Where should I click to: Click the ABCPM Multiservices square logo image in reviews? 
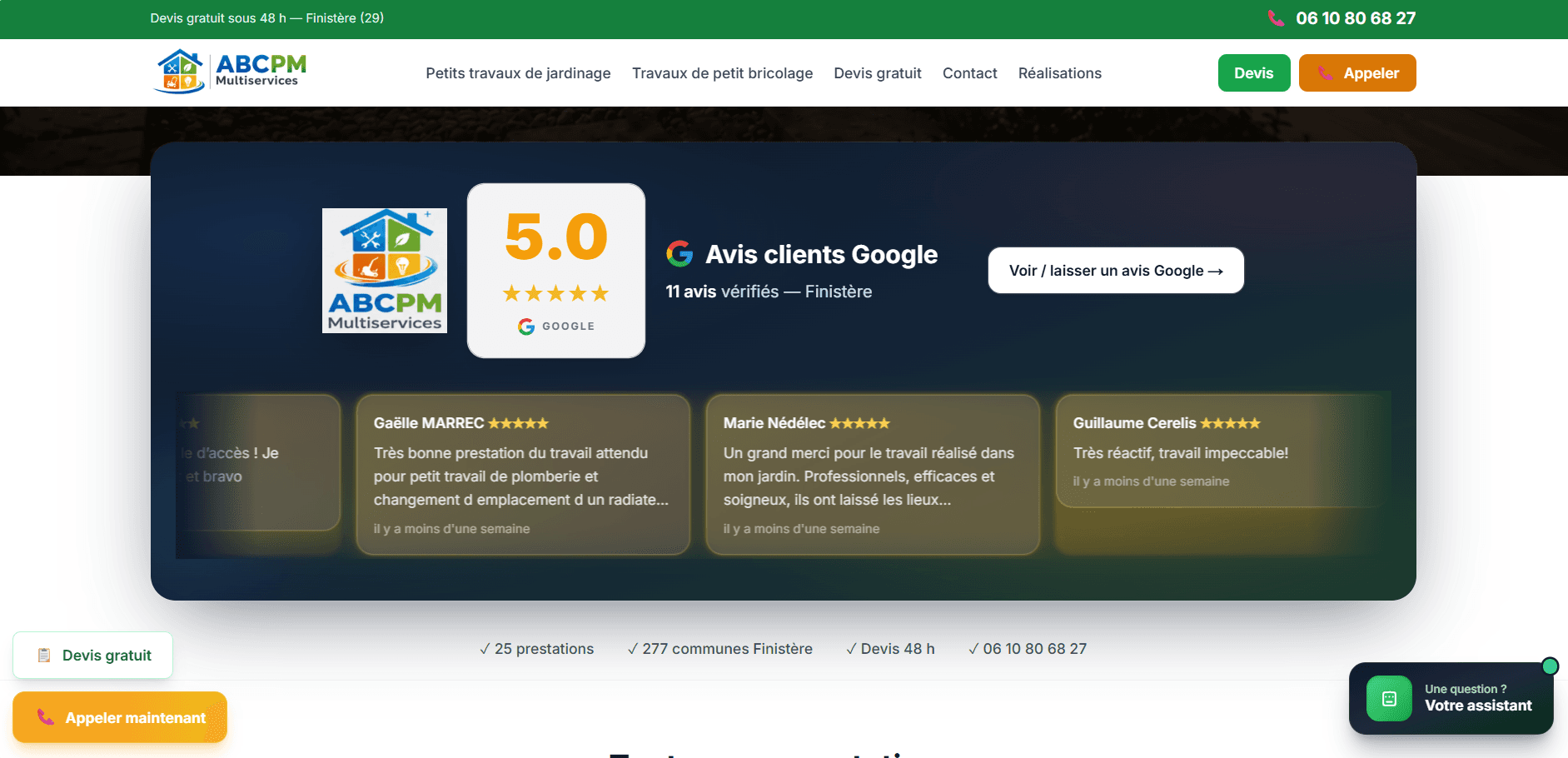pyautogui.click(x=385, y=271)
